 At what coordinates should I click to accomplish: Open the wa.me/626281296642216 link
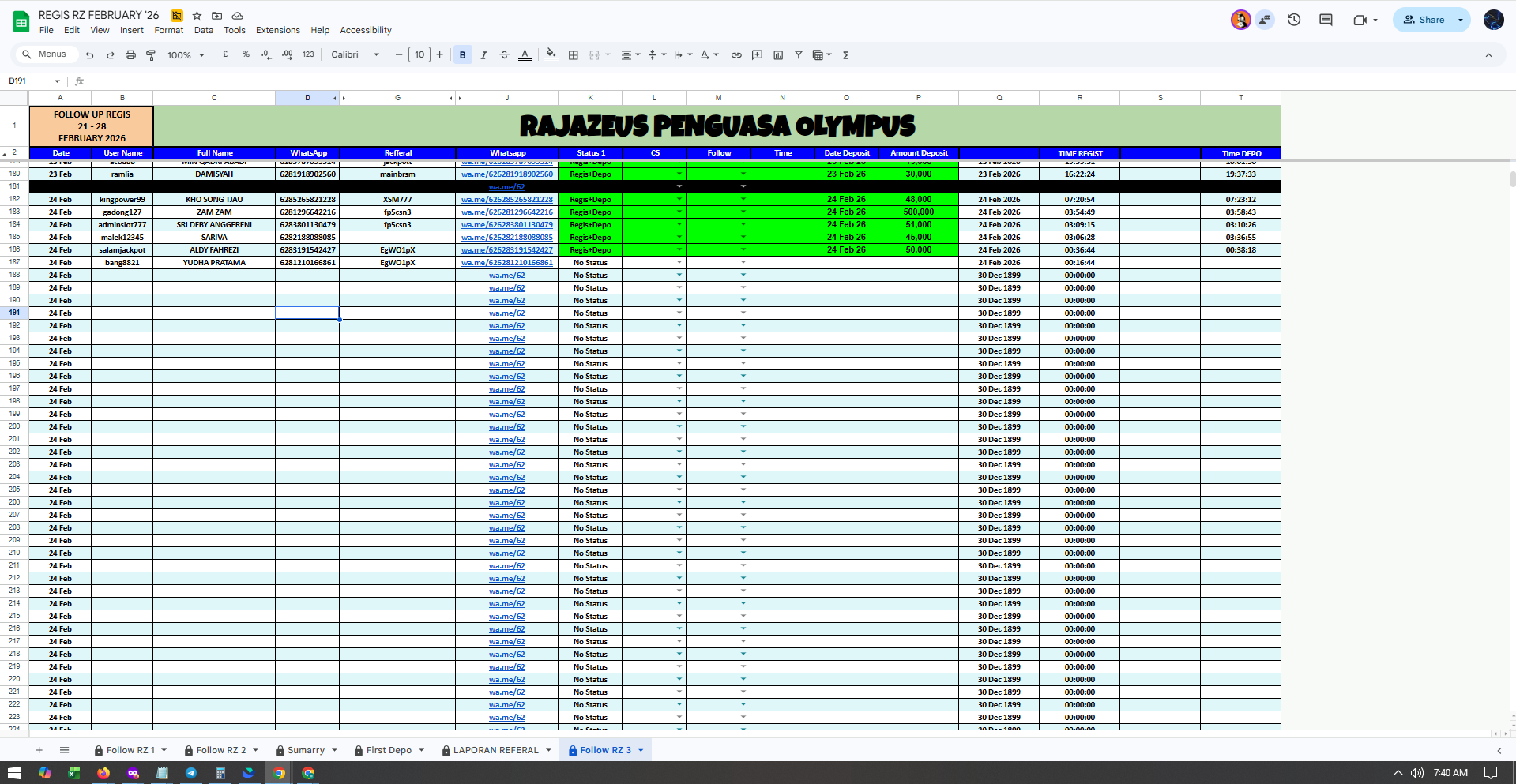[507, 212]
